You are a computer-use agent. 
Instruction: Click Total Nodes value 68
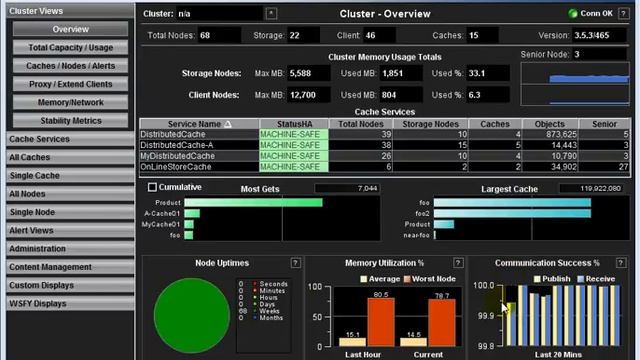[219, 36]
